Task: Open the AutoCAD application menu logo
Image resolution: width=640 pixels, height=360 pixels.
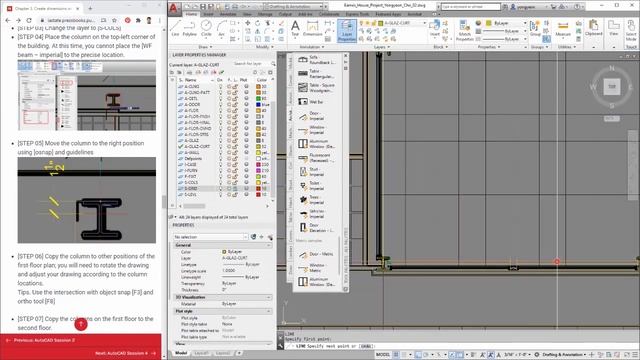Action: (x=174, y=8)
